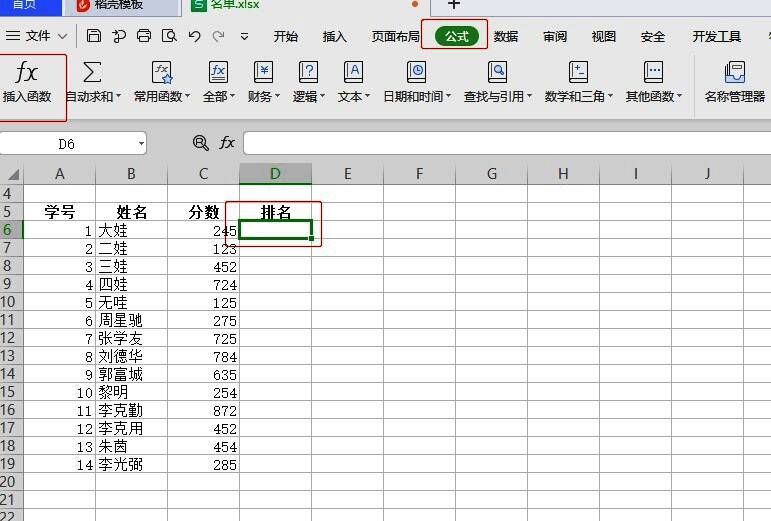
Task: Click the Print icon in quick toolbar
Action: point(144,36)
